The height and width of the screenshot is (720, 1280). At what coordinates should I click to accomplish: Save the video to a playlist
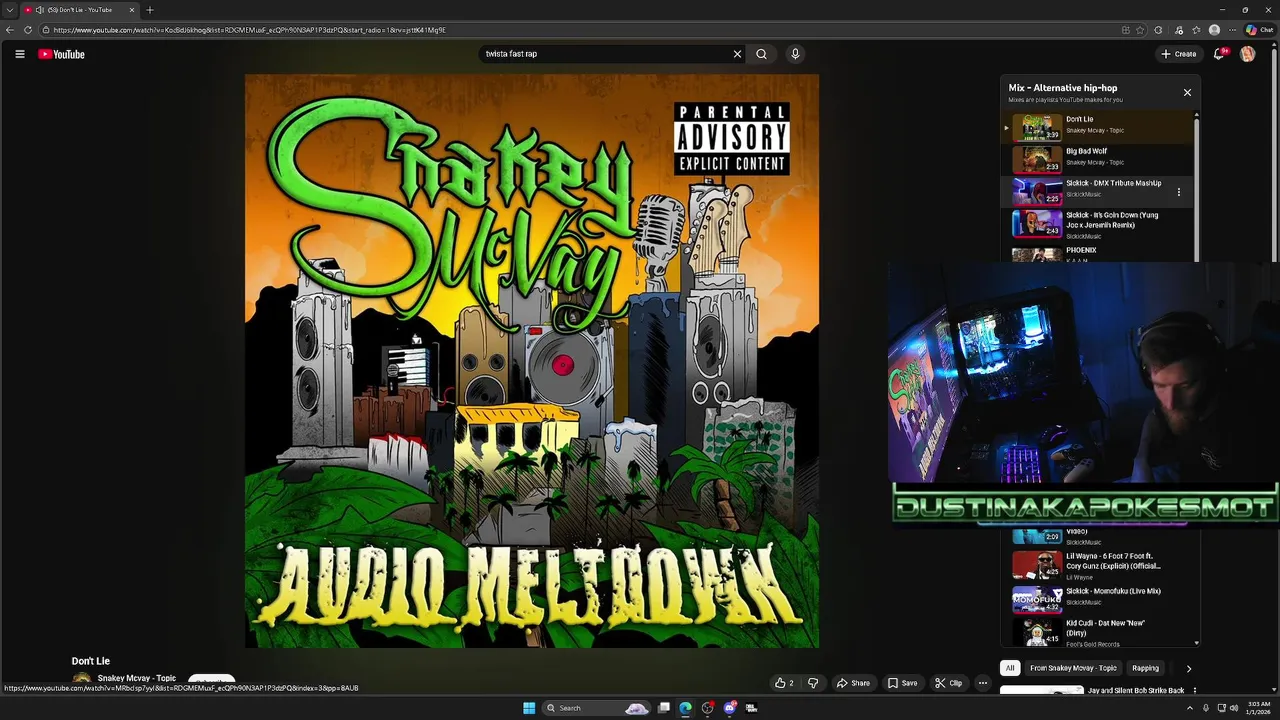coord(902,683)
